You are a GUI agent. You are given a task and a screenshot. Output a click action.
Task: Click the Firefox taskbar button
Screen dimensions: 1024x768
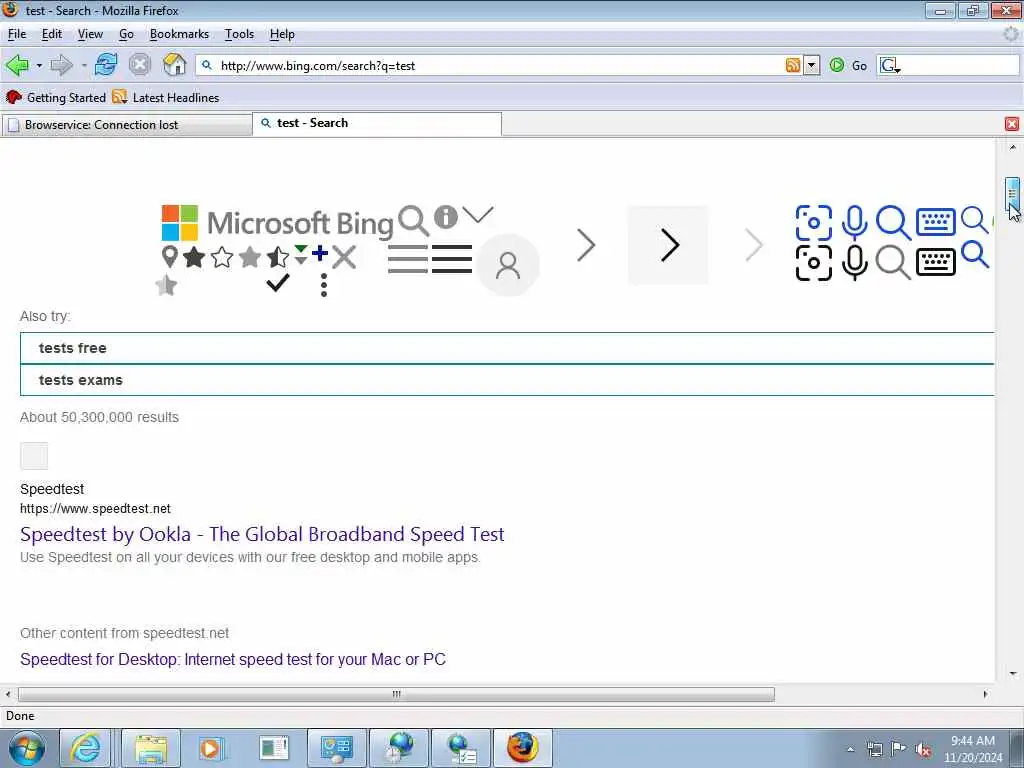click(x=522, y=748)
